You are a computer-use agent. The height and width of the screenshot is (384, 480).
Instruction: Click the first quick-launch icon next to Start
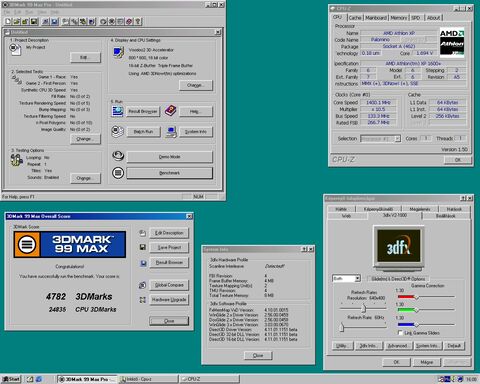tap(30, 379)
